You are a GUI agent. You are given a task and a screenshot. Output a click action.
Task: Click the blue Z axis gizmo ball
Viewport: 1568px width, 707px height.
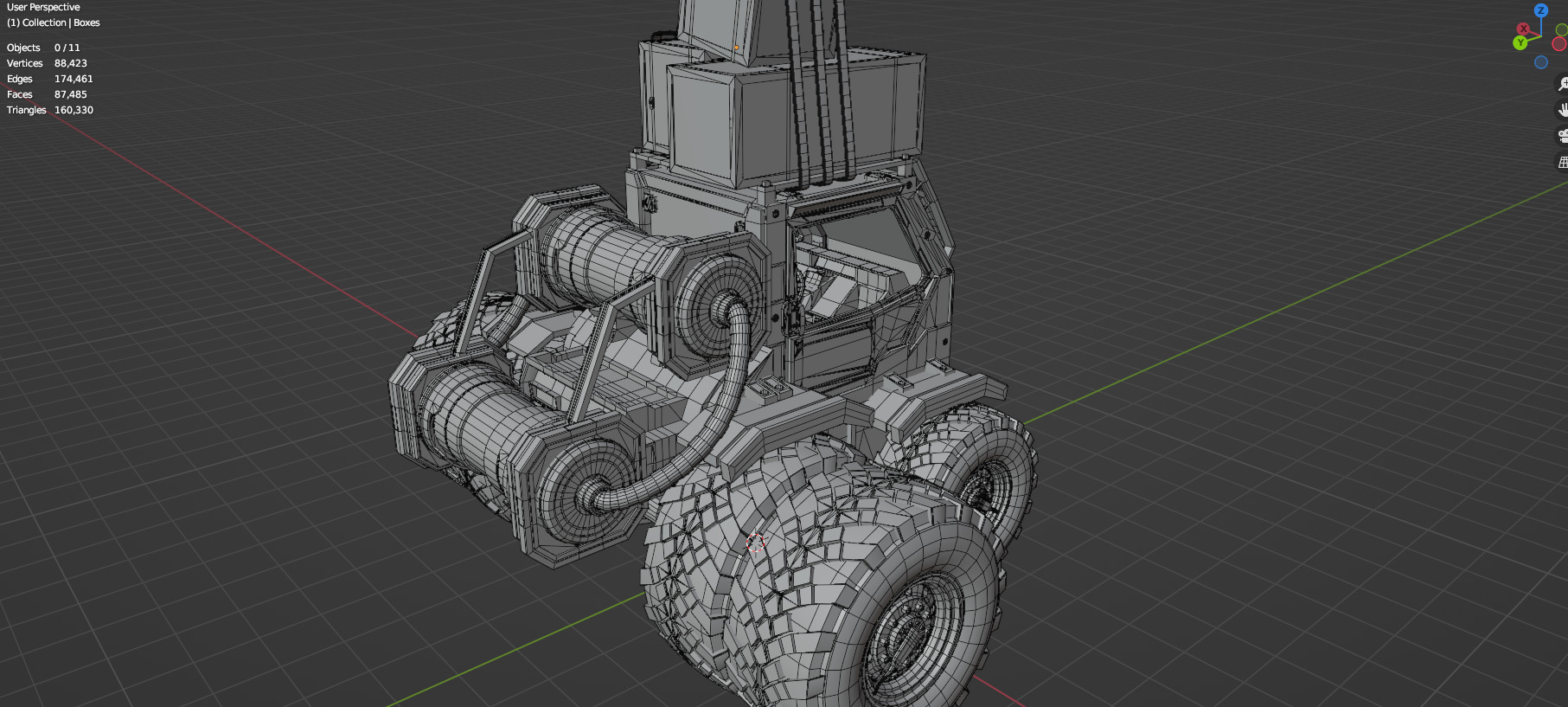(1540, 10)
